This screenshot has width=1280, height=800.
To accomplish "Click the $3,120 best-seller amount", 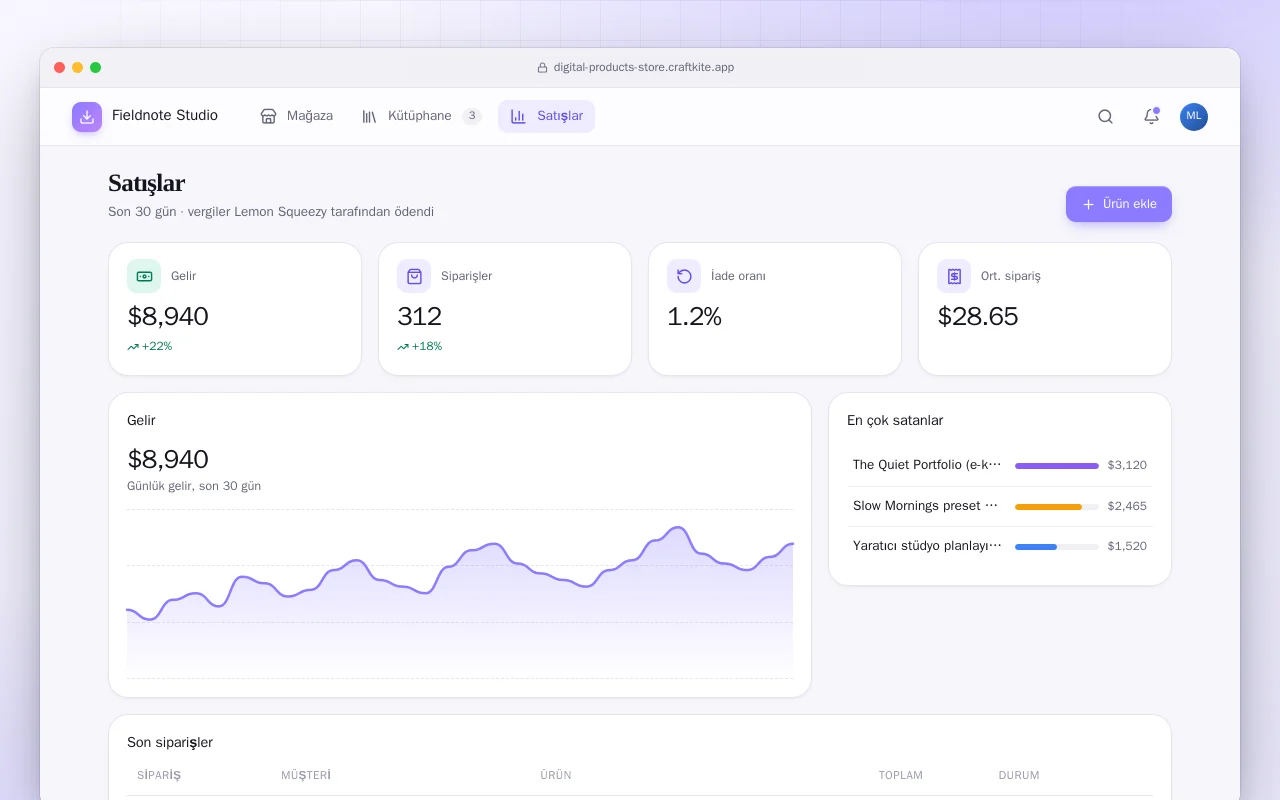I will (1127, 465).
